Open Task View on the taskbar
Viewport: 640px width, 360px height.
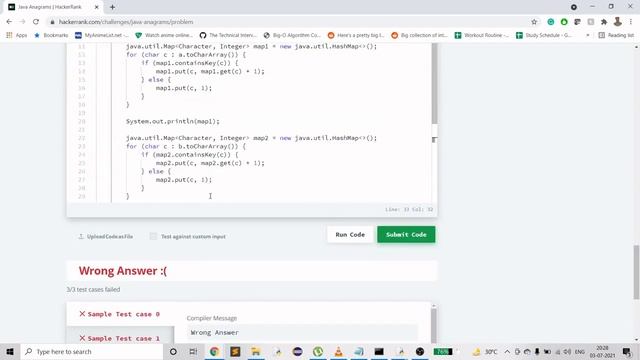[193, 351]
